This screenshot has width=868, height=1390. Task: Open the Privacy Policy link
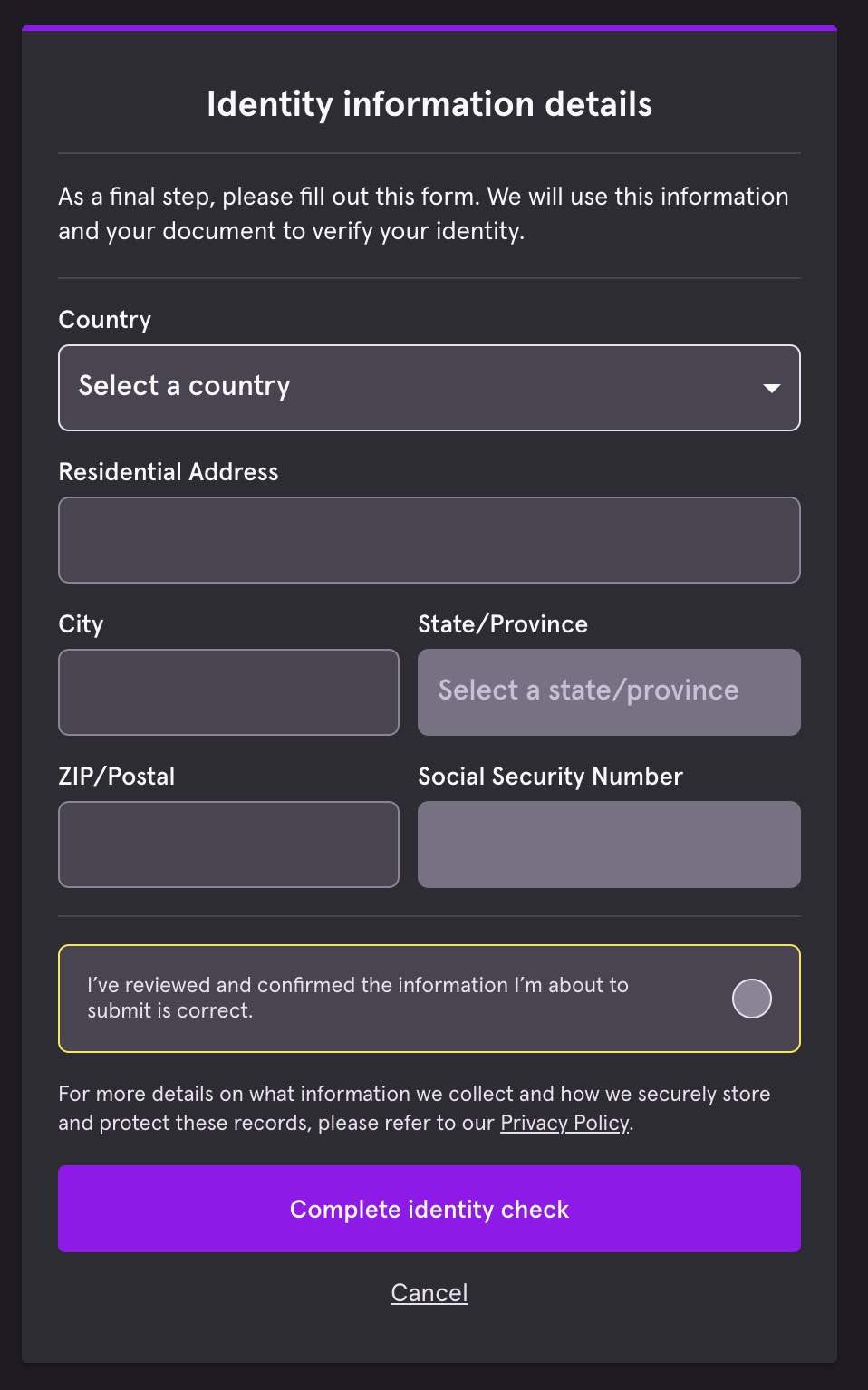564,1123
